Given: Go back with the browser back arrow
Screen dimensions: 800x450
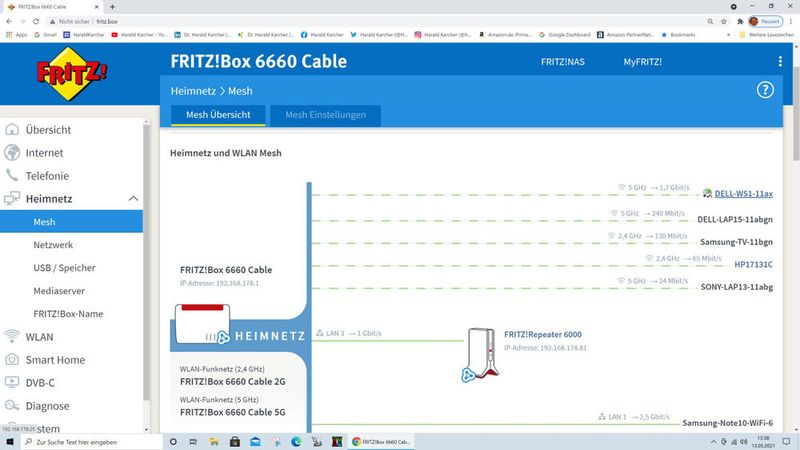Looking at the screenshot, I should click(x=9, y=21).
